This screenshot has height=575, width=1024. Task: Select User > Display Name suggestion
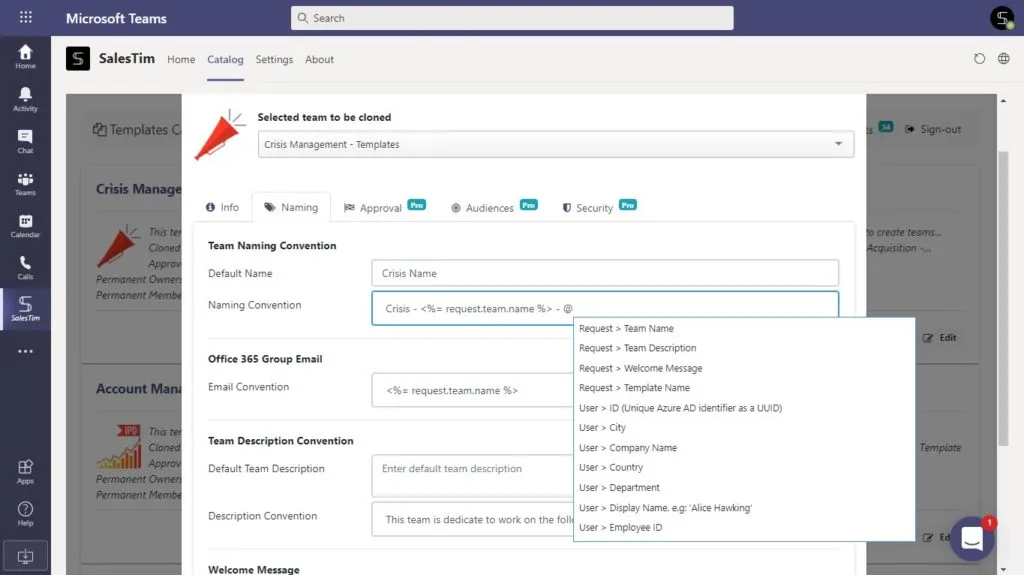pos(744,508)
